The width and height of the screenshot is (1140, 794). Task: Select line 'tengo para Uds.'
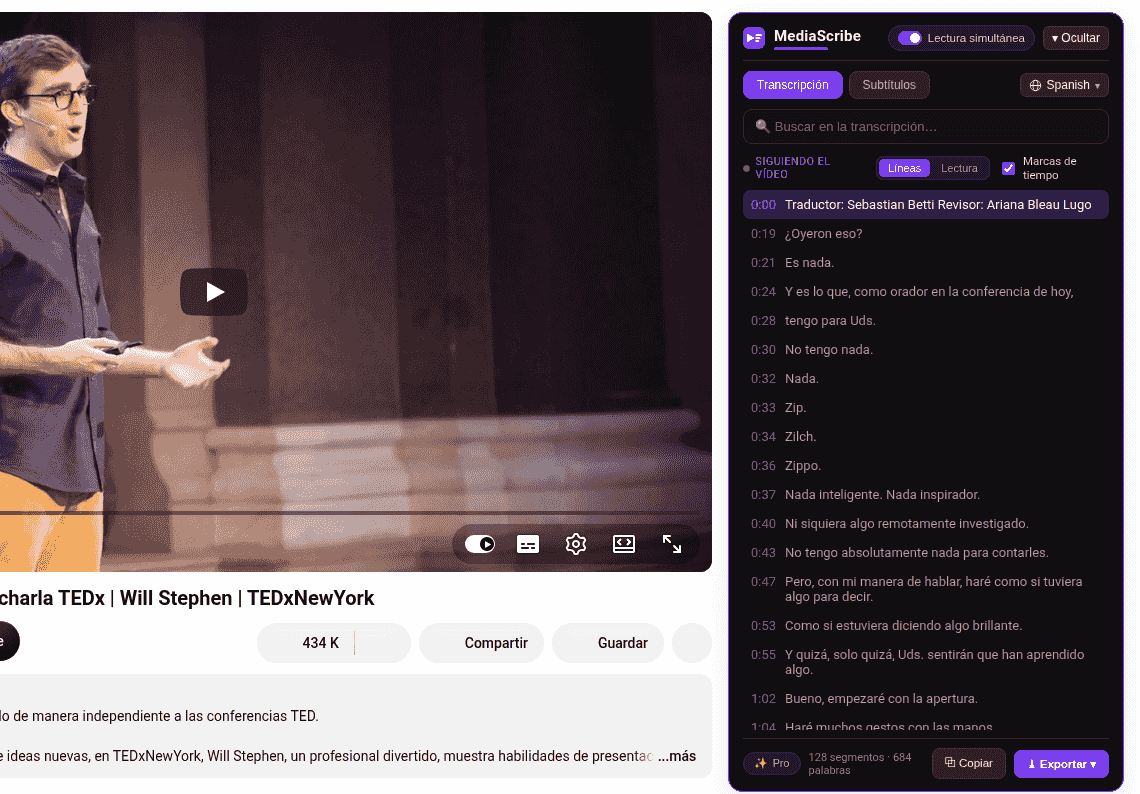click(x=926, y=321)
